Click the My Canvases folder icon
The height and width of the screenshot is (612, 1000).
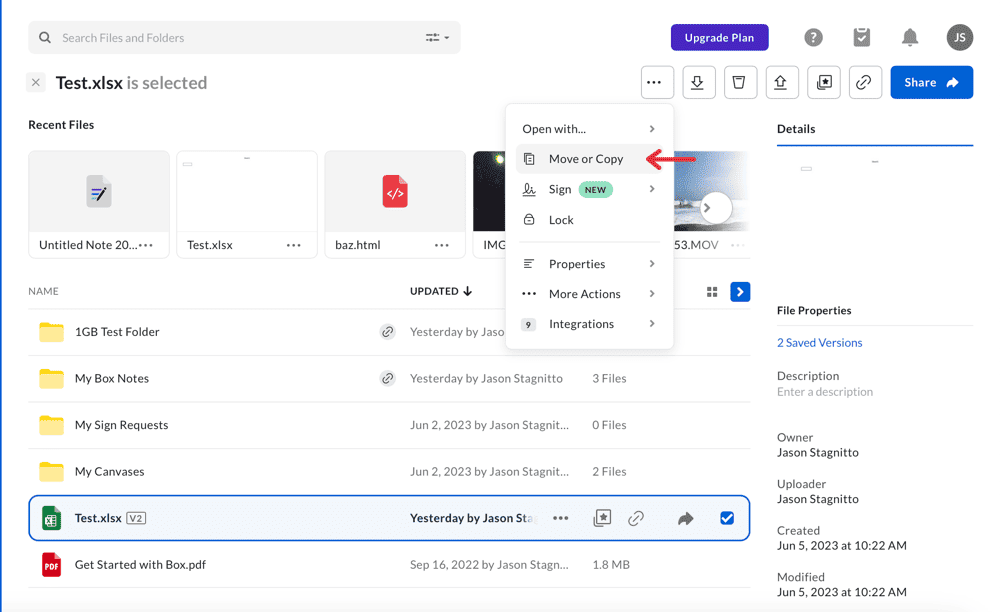(x=51, y=472)
